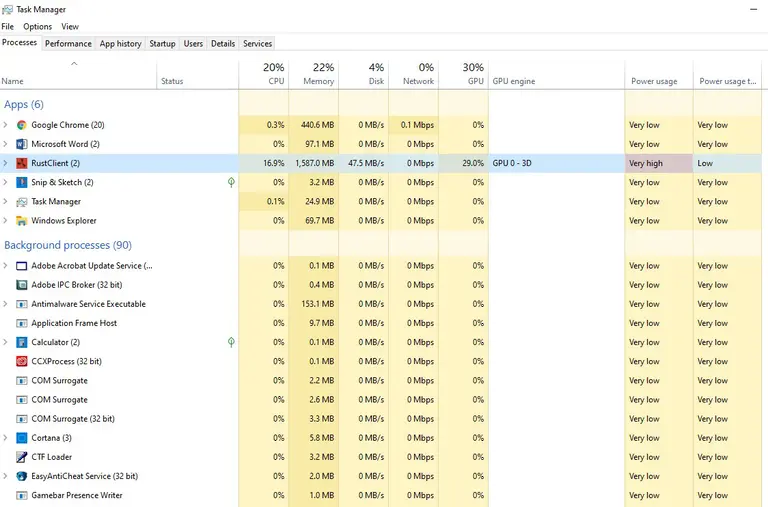Click Antimalware's 153.1 MB memory value
Viewport: 768px width, 507px height.
[x=317, y=304]
